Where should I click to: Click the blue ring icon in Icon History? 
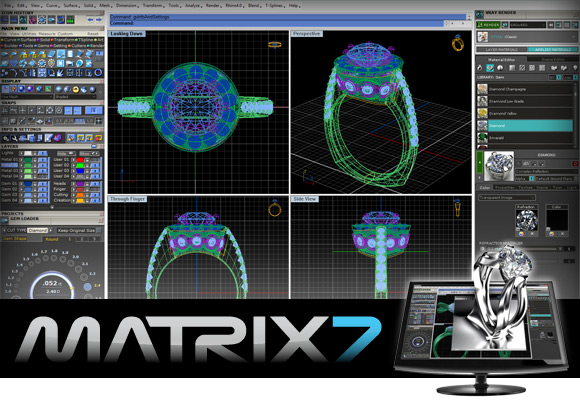click(x=61, y=19)
